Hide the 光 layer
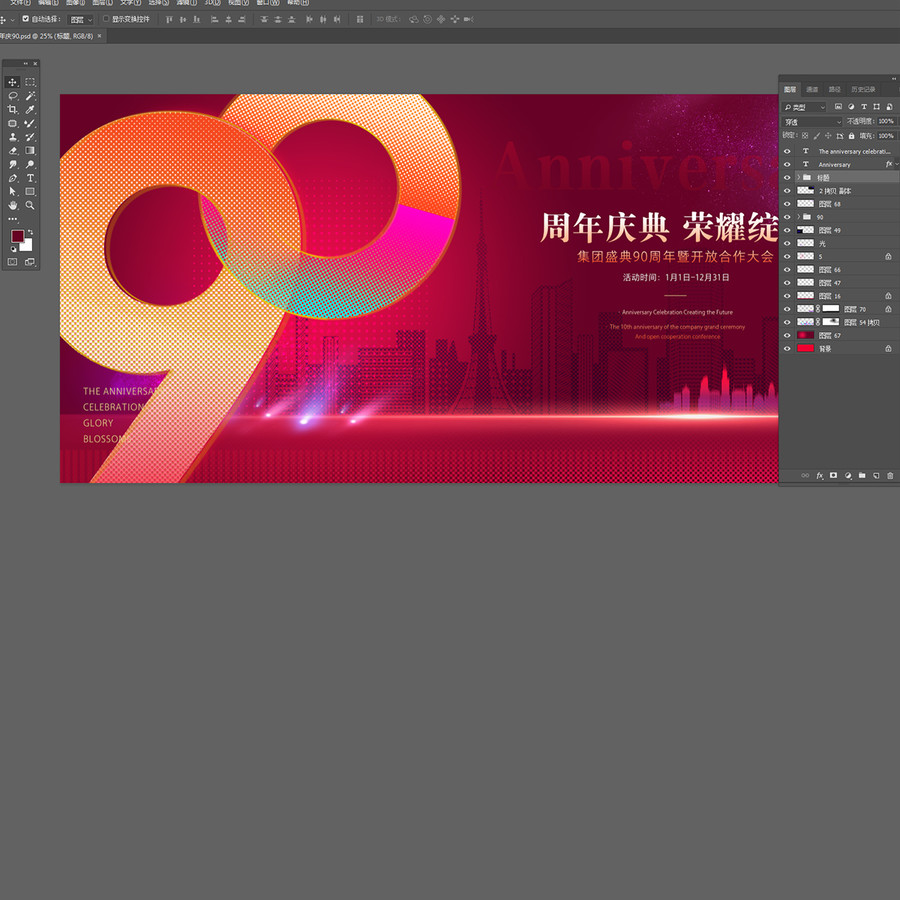The height and width of the screenshot is (900, 900). (788, 243)
